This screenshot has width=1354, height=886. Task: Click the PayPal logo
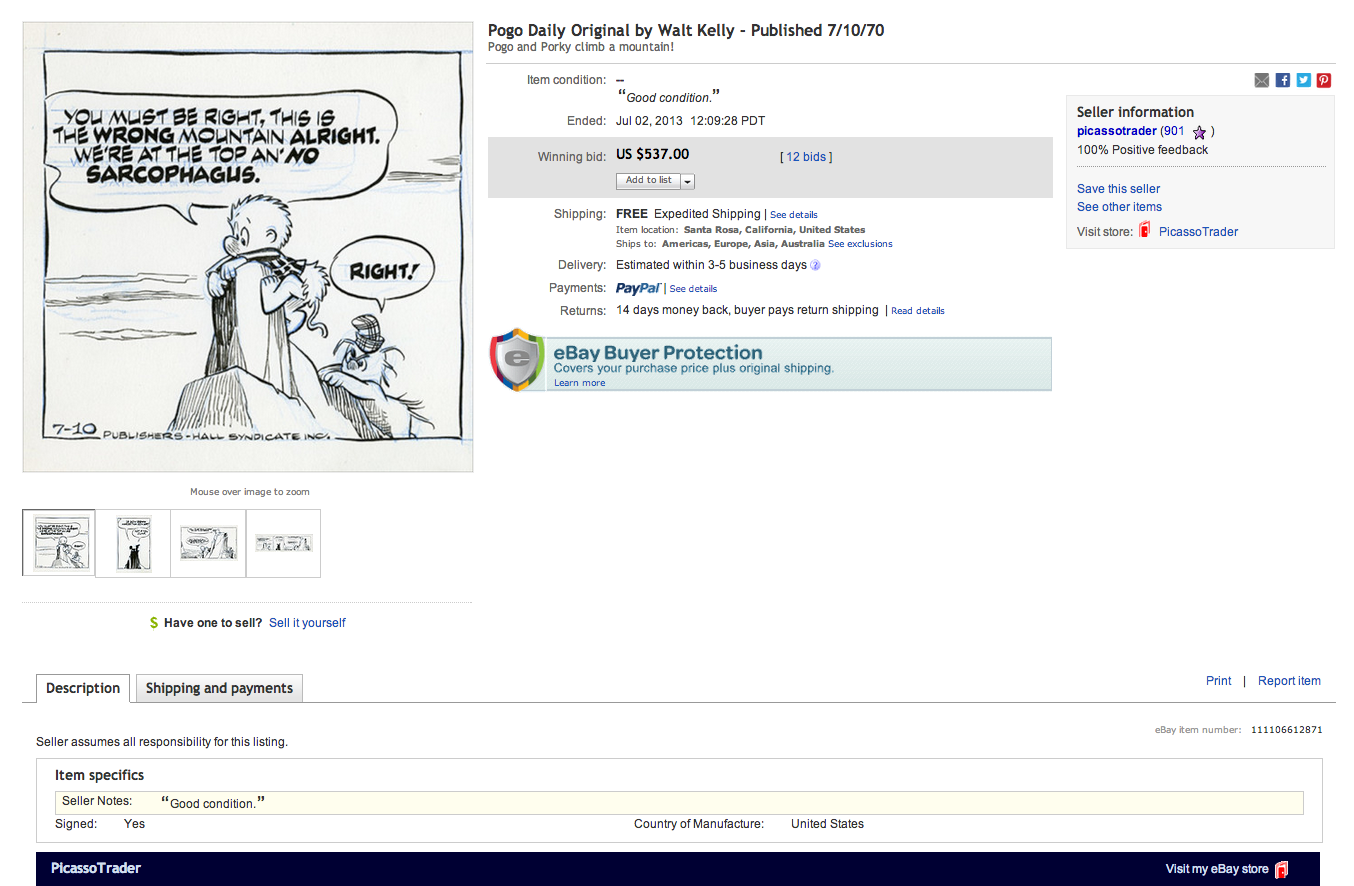point(638,288)
